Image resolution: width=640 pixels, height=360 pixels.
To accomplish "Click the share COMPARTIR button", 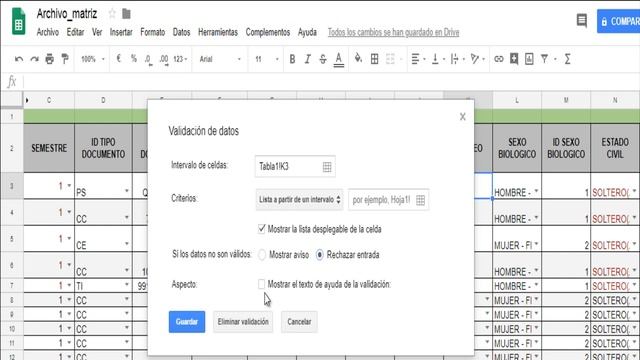I will tap(619, 21).
